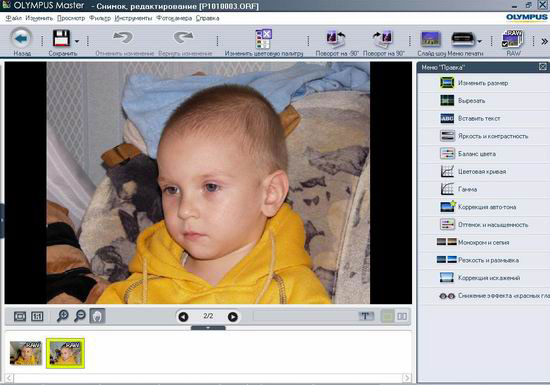Open the Просмотр menu
Viewport: 550px width, 385px height.
[x=71, y=18]
